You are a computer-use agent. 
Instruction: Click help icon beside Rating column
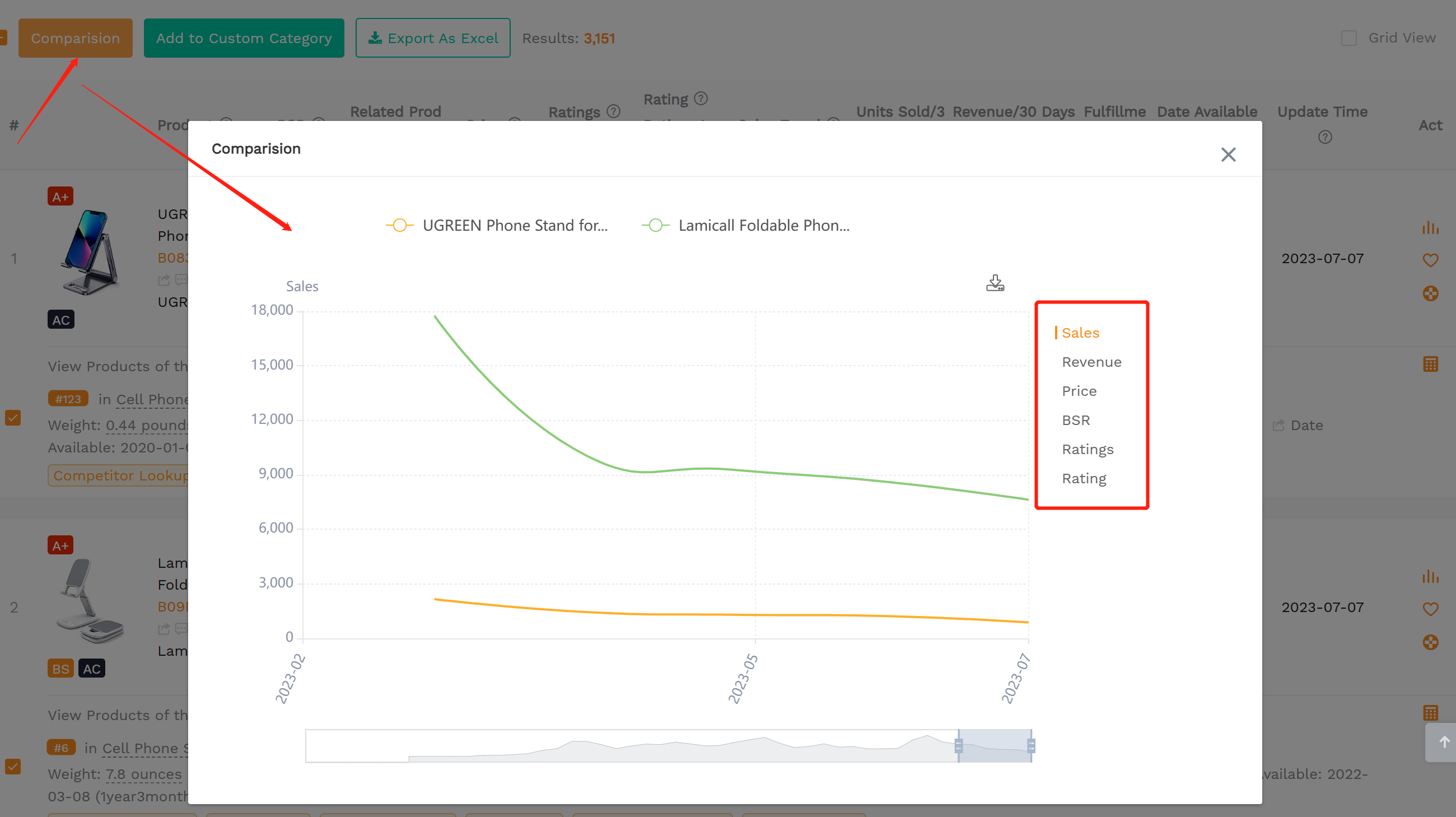701,99
